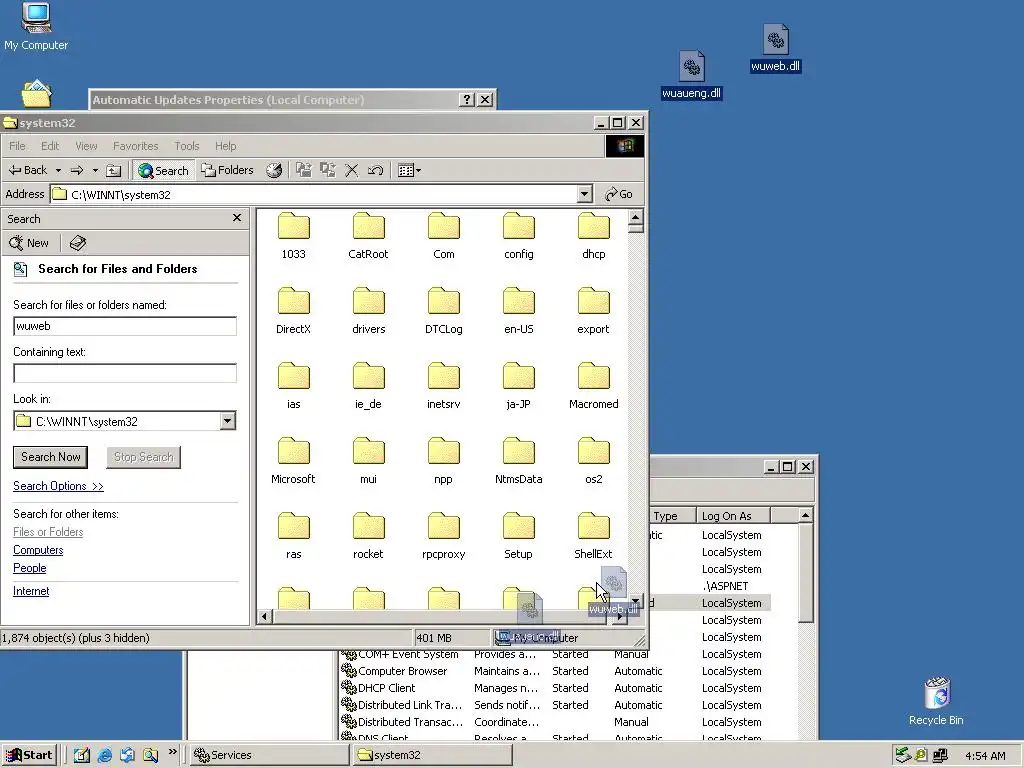Open the Help menu

pos(225,146)
